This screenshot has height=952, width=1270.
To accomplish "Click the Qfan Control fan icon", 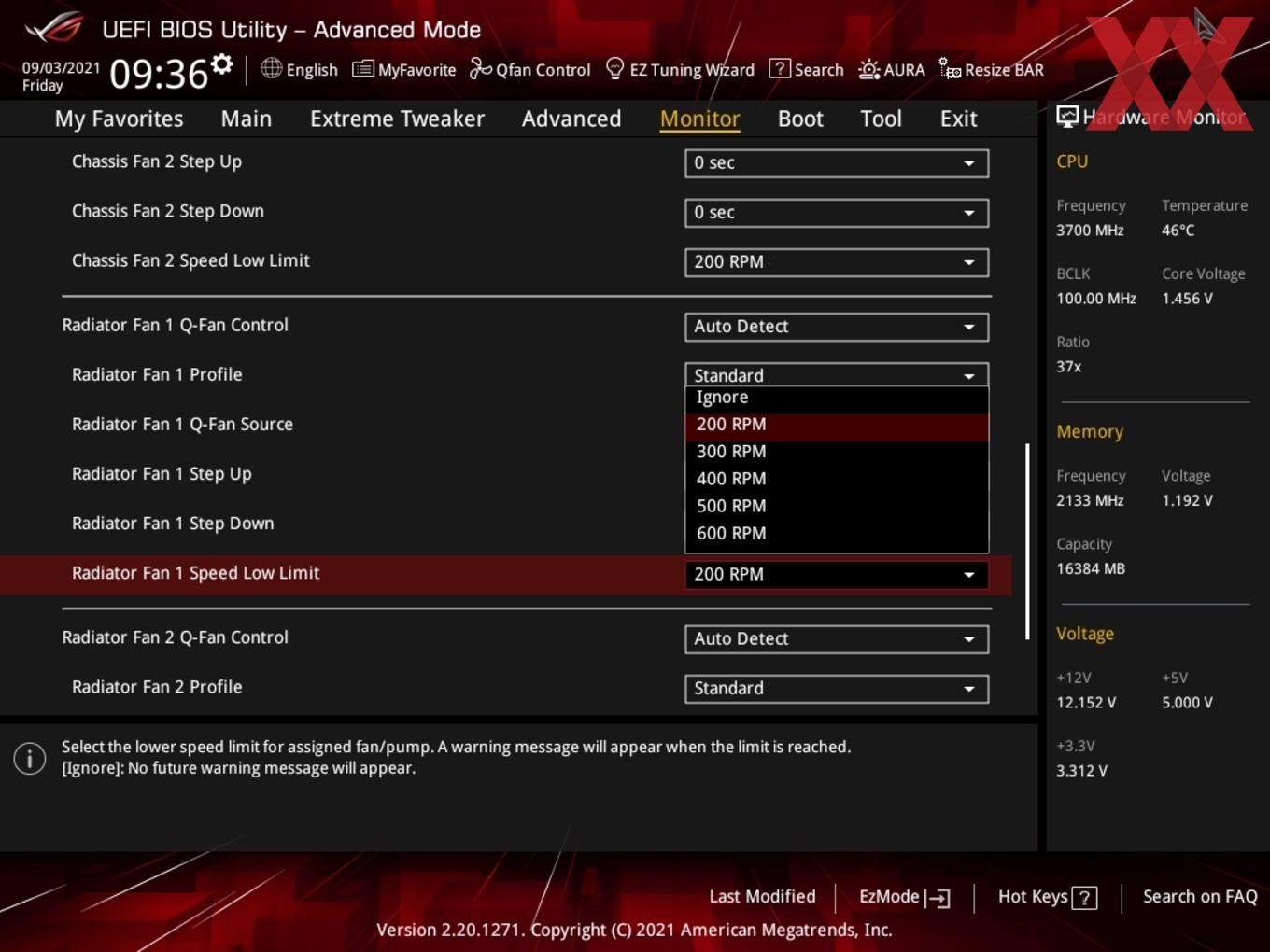I will [480, 68].
